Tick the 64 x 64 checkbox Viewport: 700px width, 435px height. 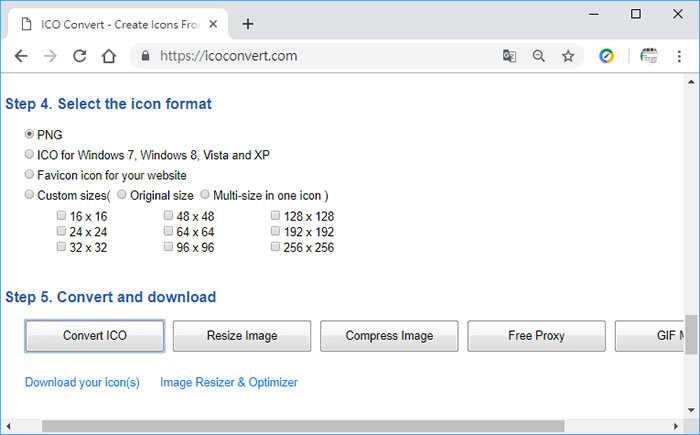click(169, 232)
